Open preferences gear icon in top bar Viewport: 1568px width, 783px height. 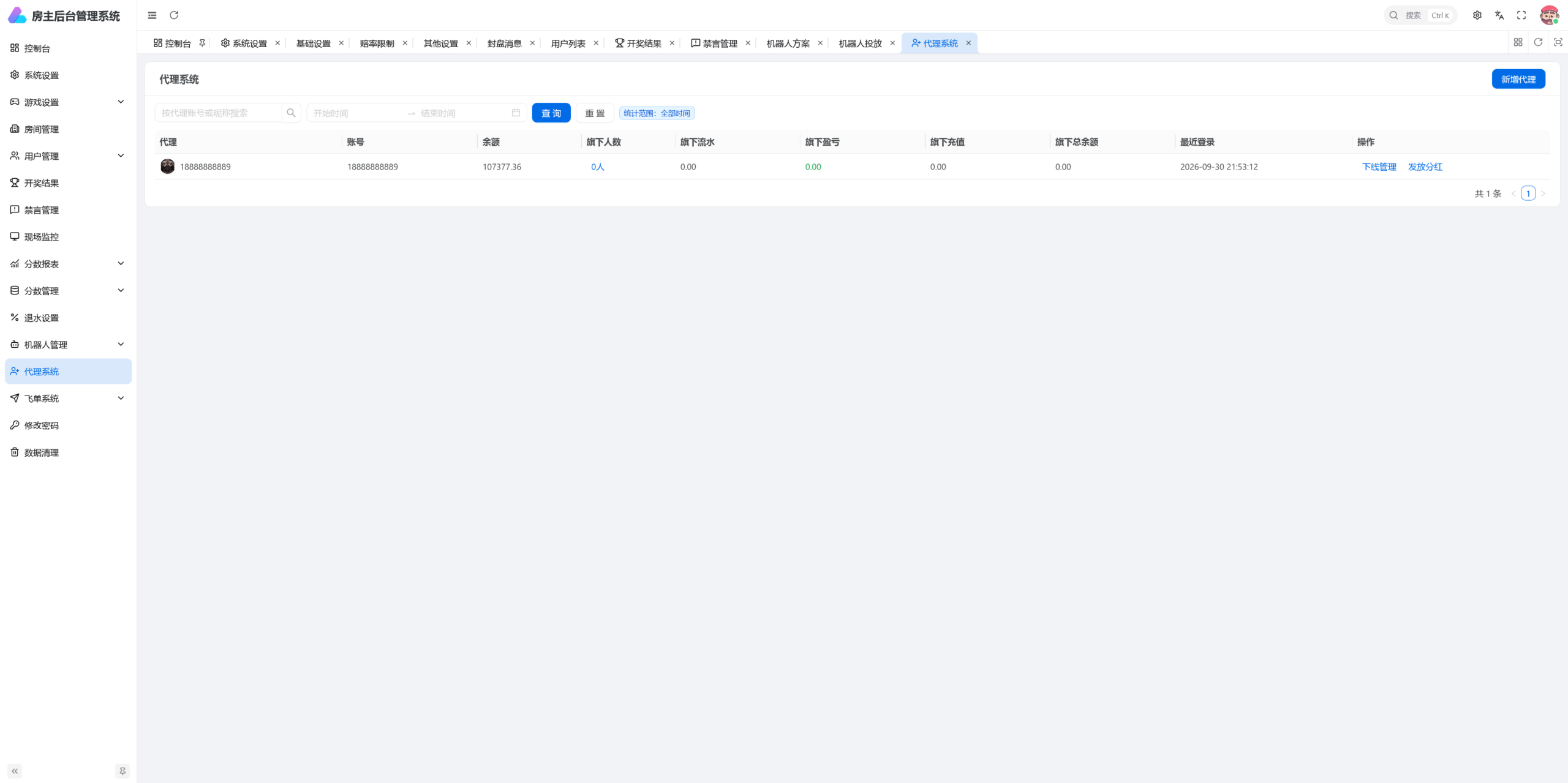tap(1477, 15)
